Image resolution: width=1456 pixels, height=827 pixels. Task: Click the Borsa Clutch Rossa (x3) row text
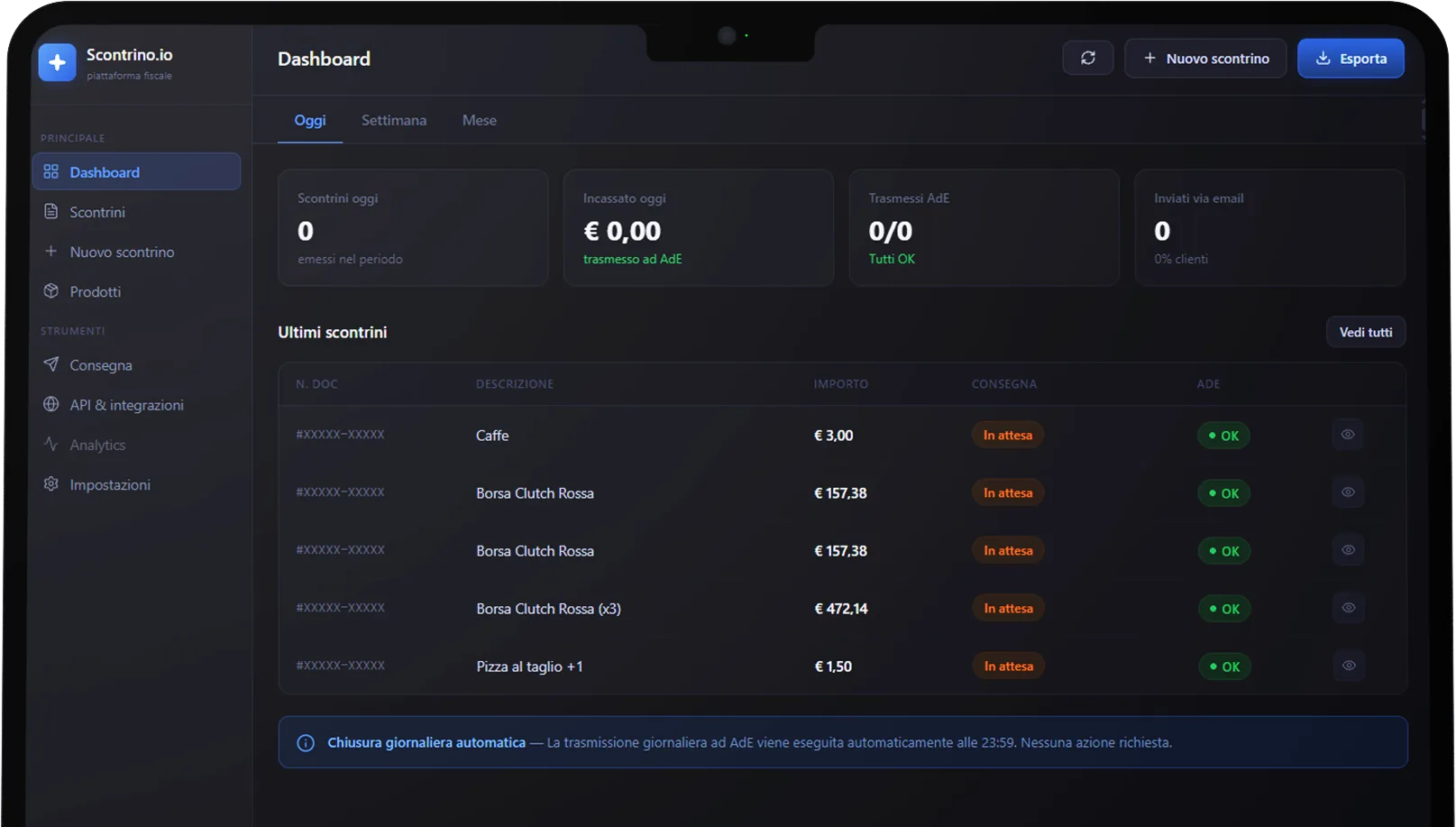(x=549, y=609)
